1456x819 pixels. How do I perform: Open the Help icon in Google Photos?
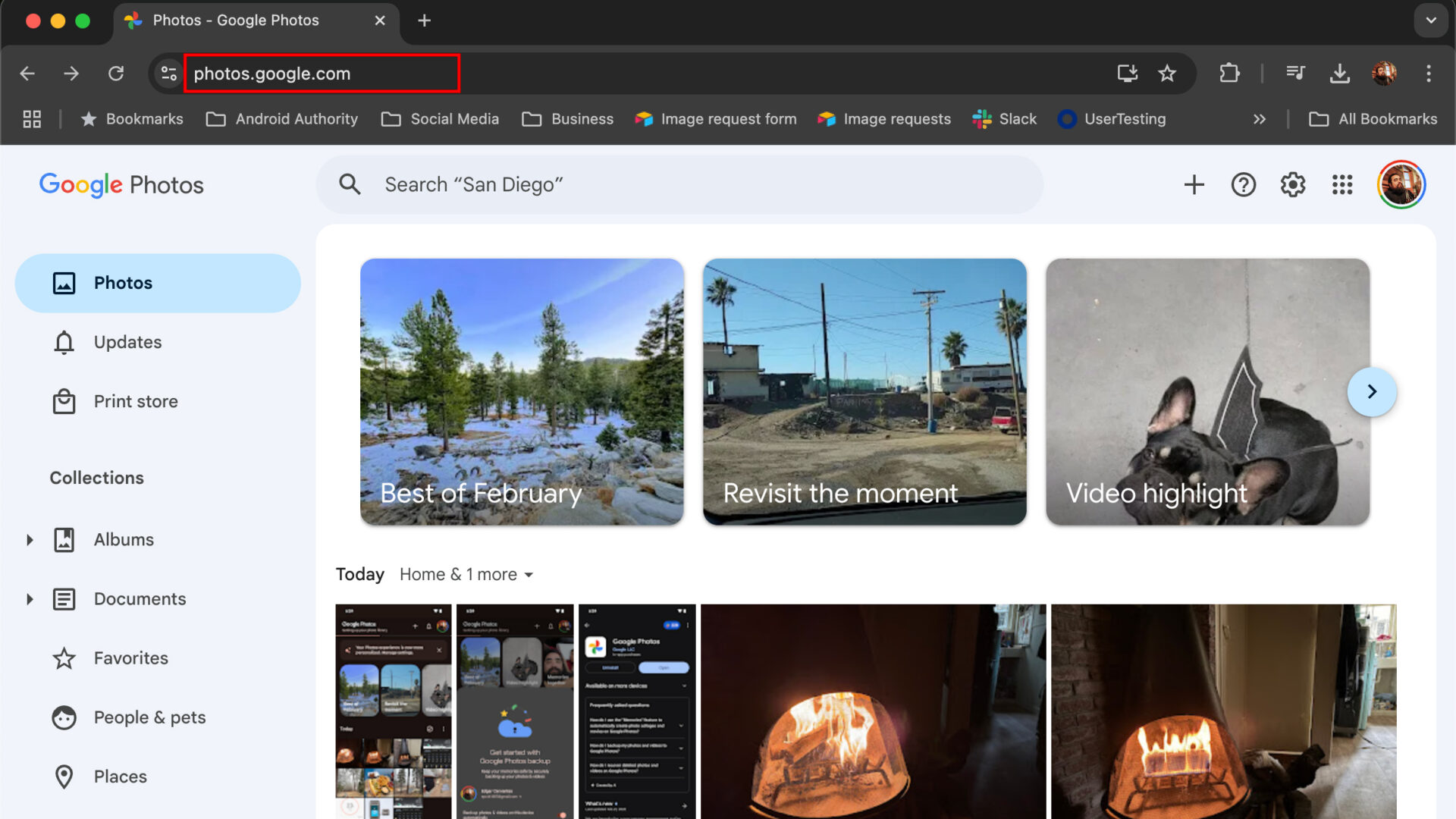1243,184
